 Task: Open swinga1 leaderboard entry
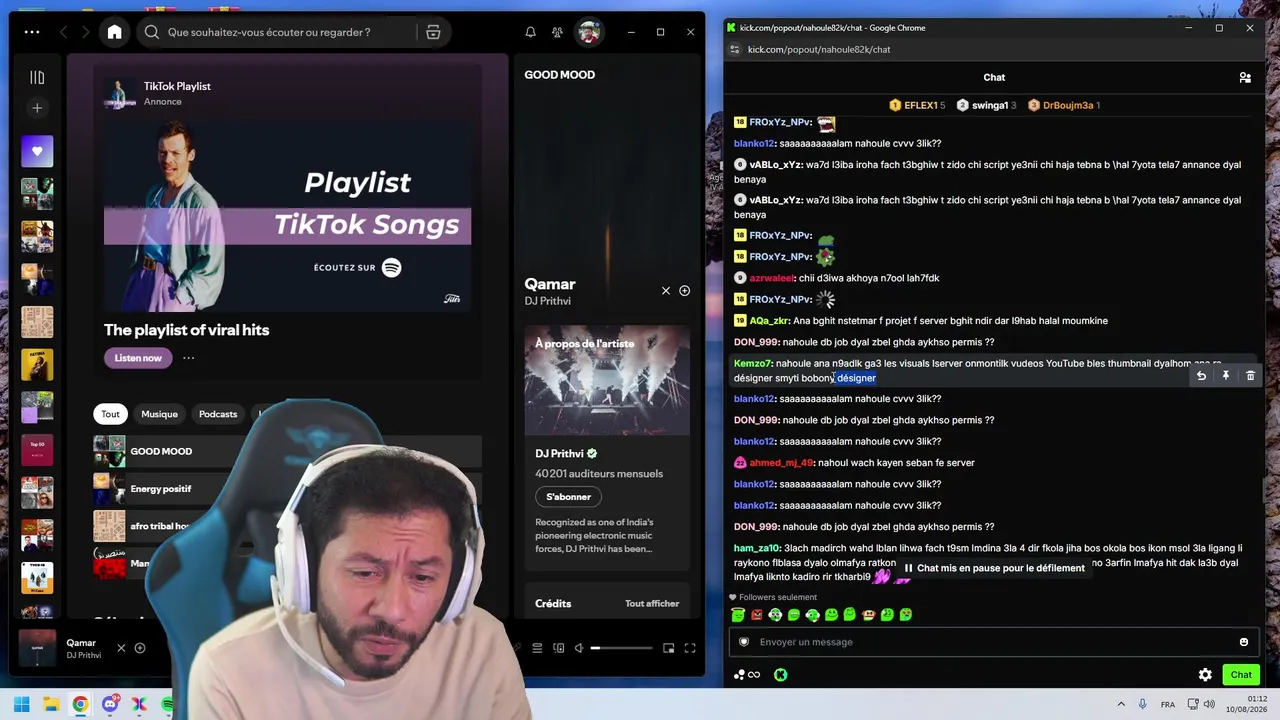(x=986, y=105)
